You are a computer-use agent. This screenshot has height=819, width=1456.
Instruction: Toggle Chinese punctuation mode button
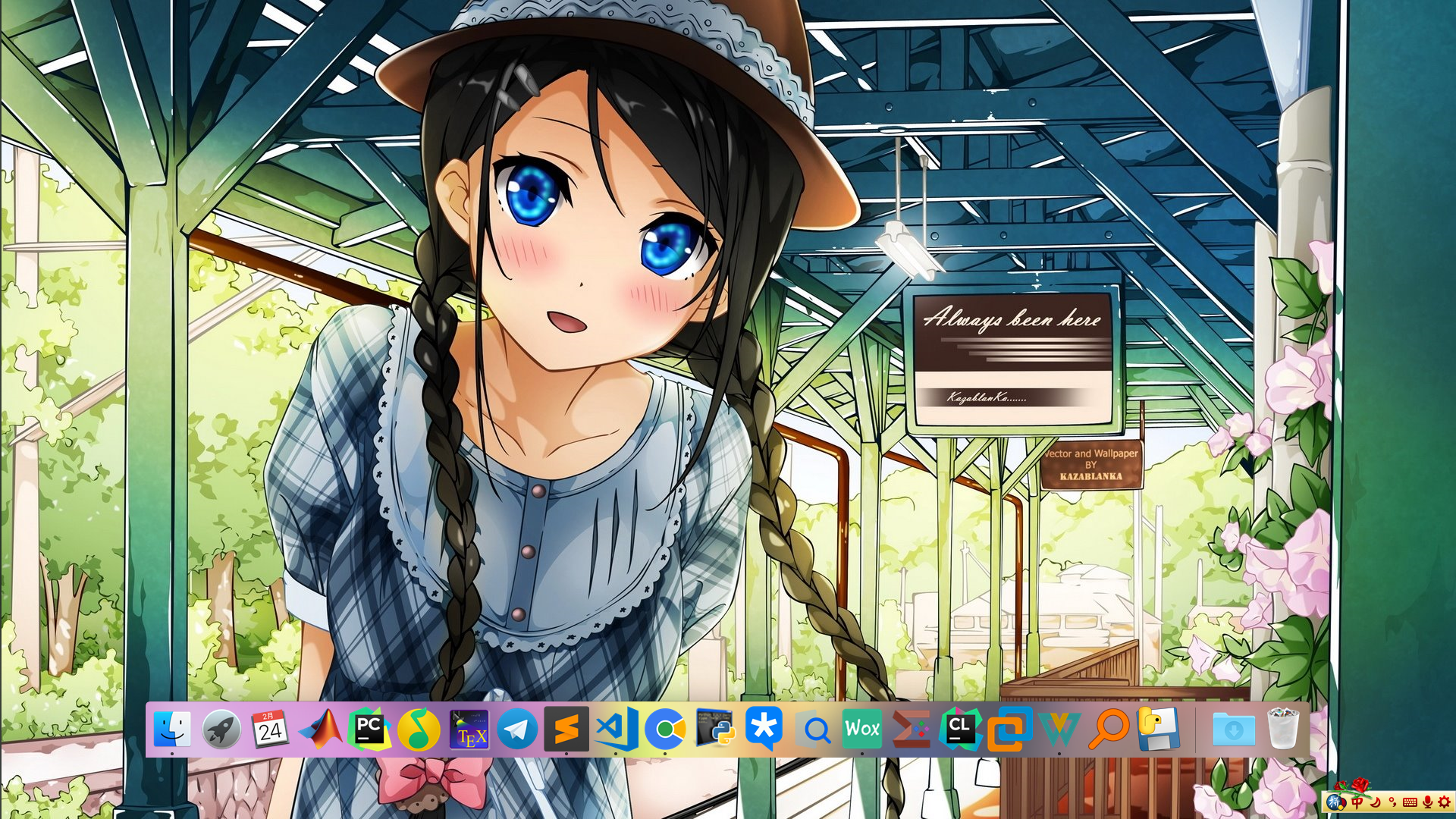[1392, 802]
